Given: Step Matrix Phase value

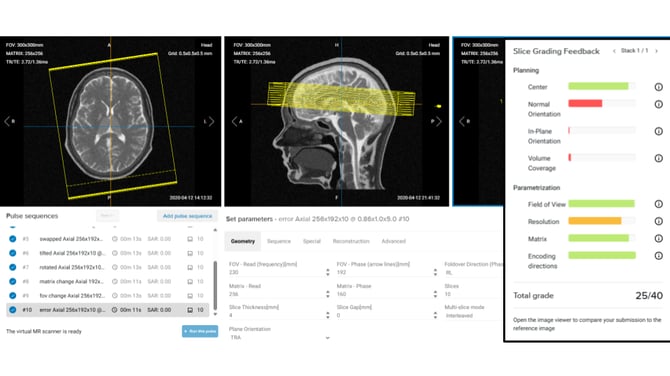Looking at the screenshot, I should pos(435,294).
